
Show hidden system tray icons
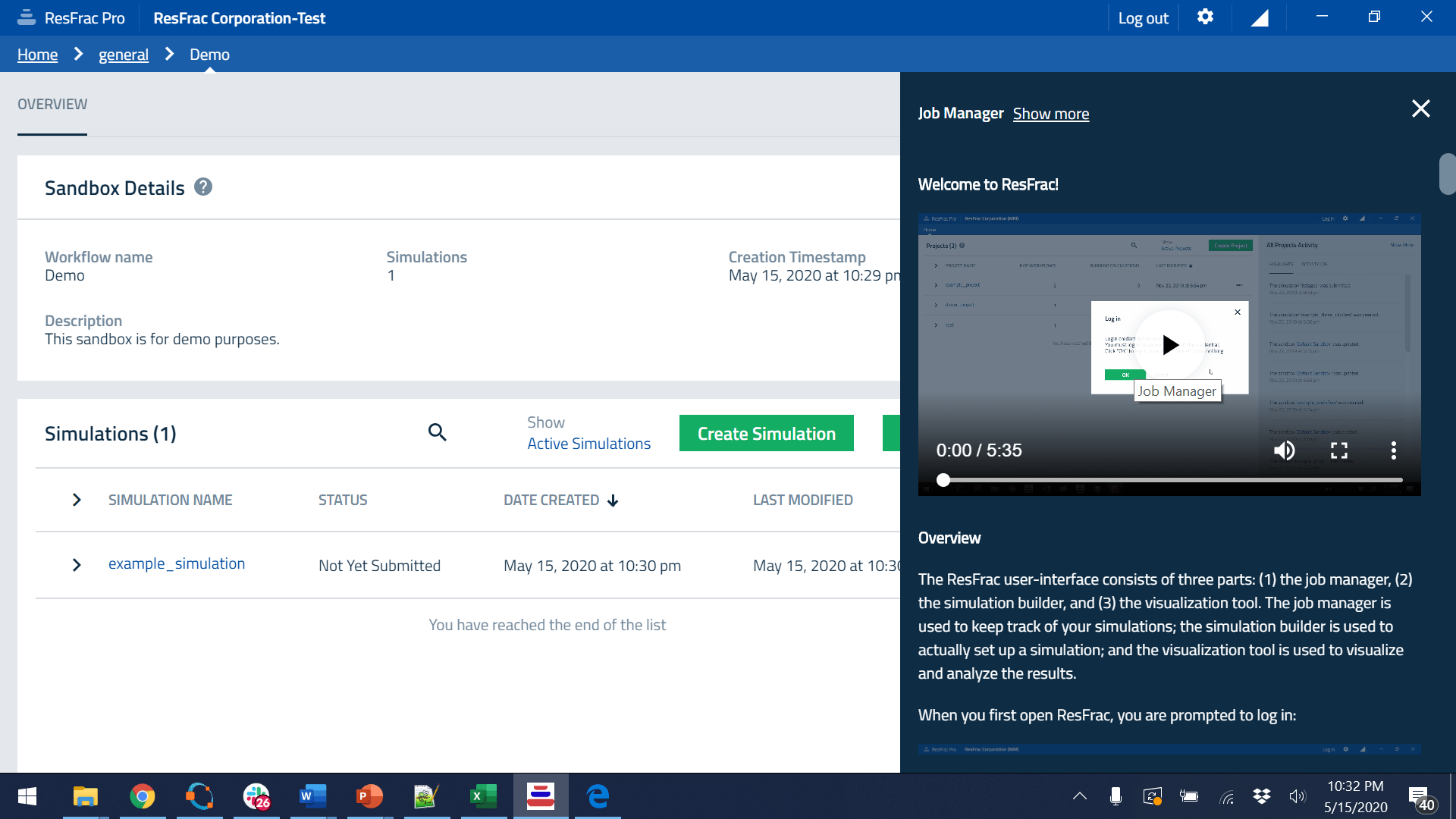1080,796
